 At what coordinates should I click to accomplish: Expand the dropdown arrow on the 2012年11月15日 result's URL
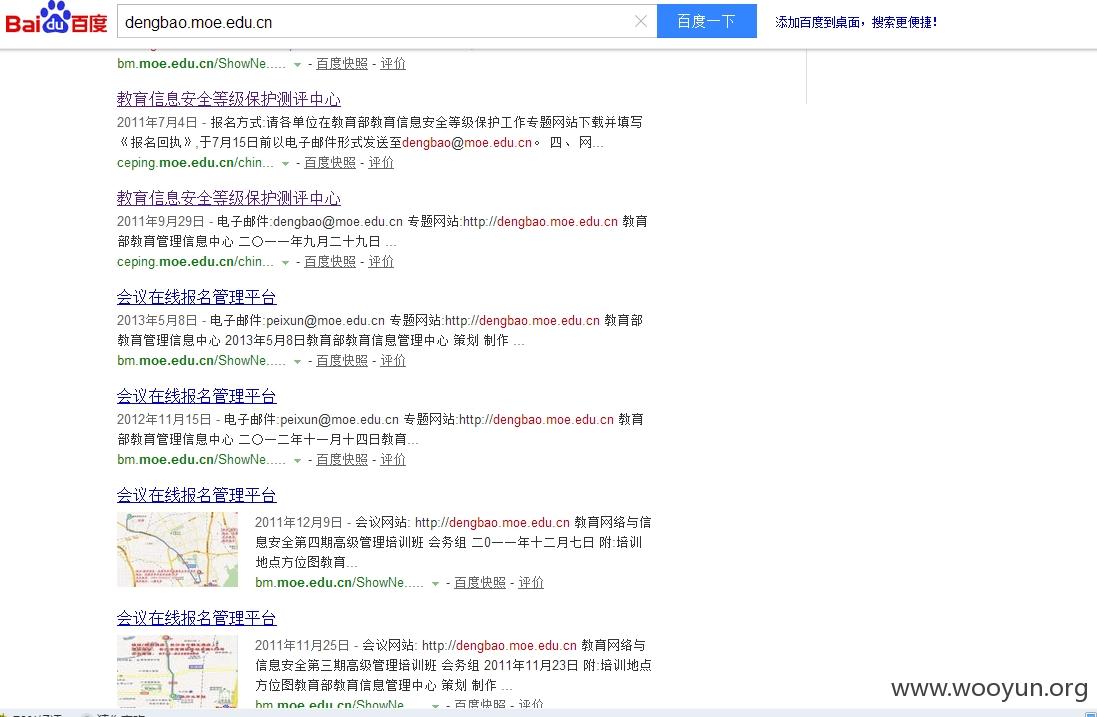tap(297, 461)
